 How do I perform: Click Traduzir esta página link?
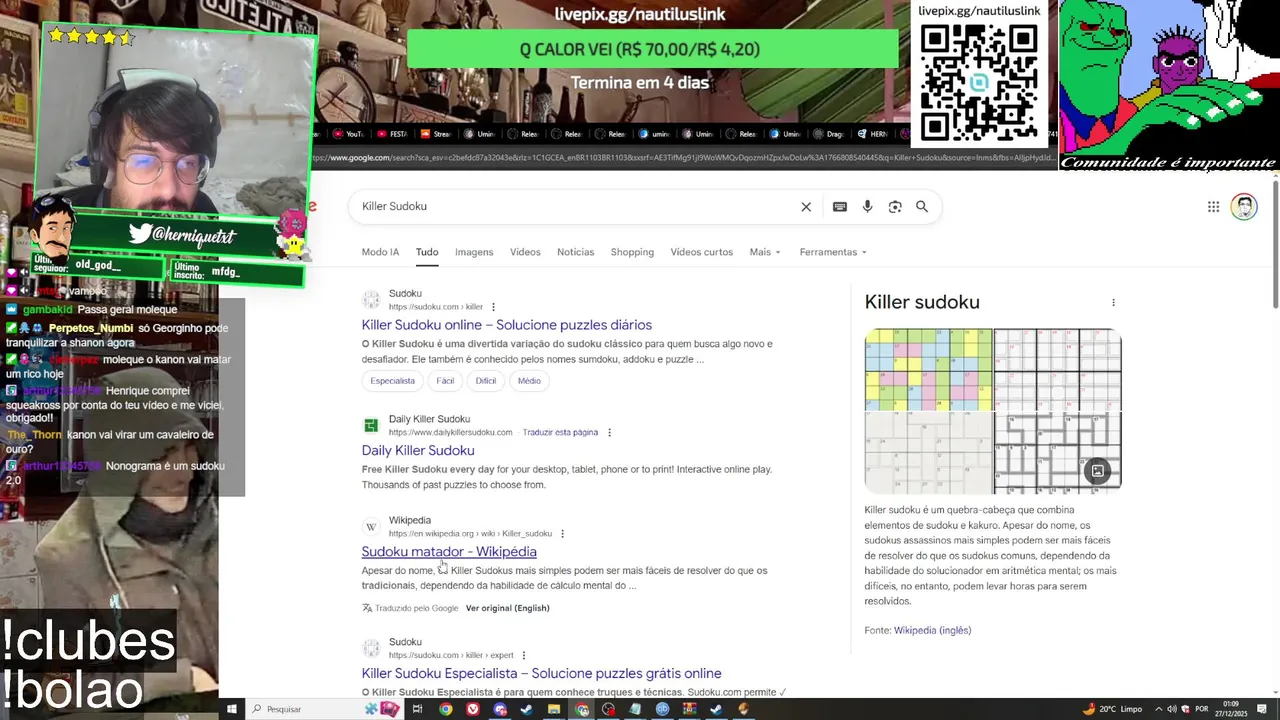(x=560, y=433)
